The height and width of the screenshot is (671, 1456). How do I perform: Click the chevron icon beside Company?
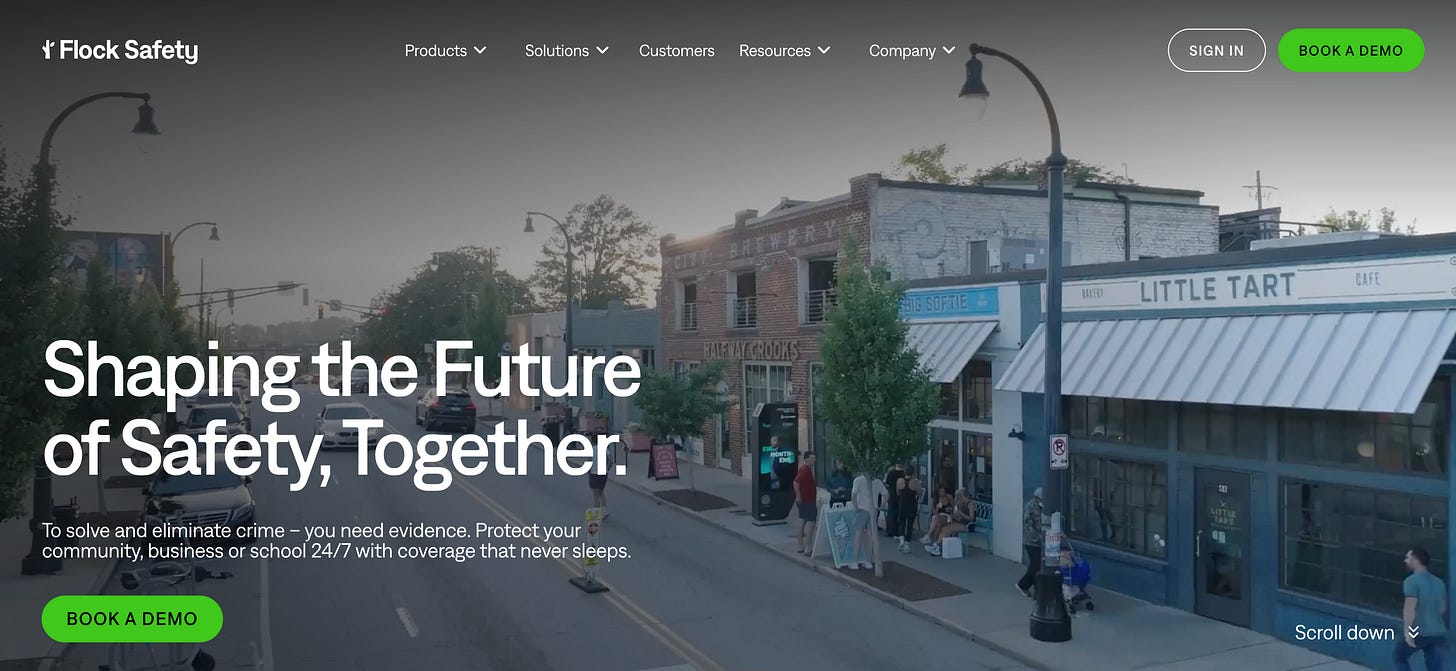click(949, 50)
